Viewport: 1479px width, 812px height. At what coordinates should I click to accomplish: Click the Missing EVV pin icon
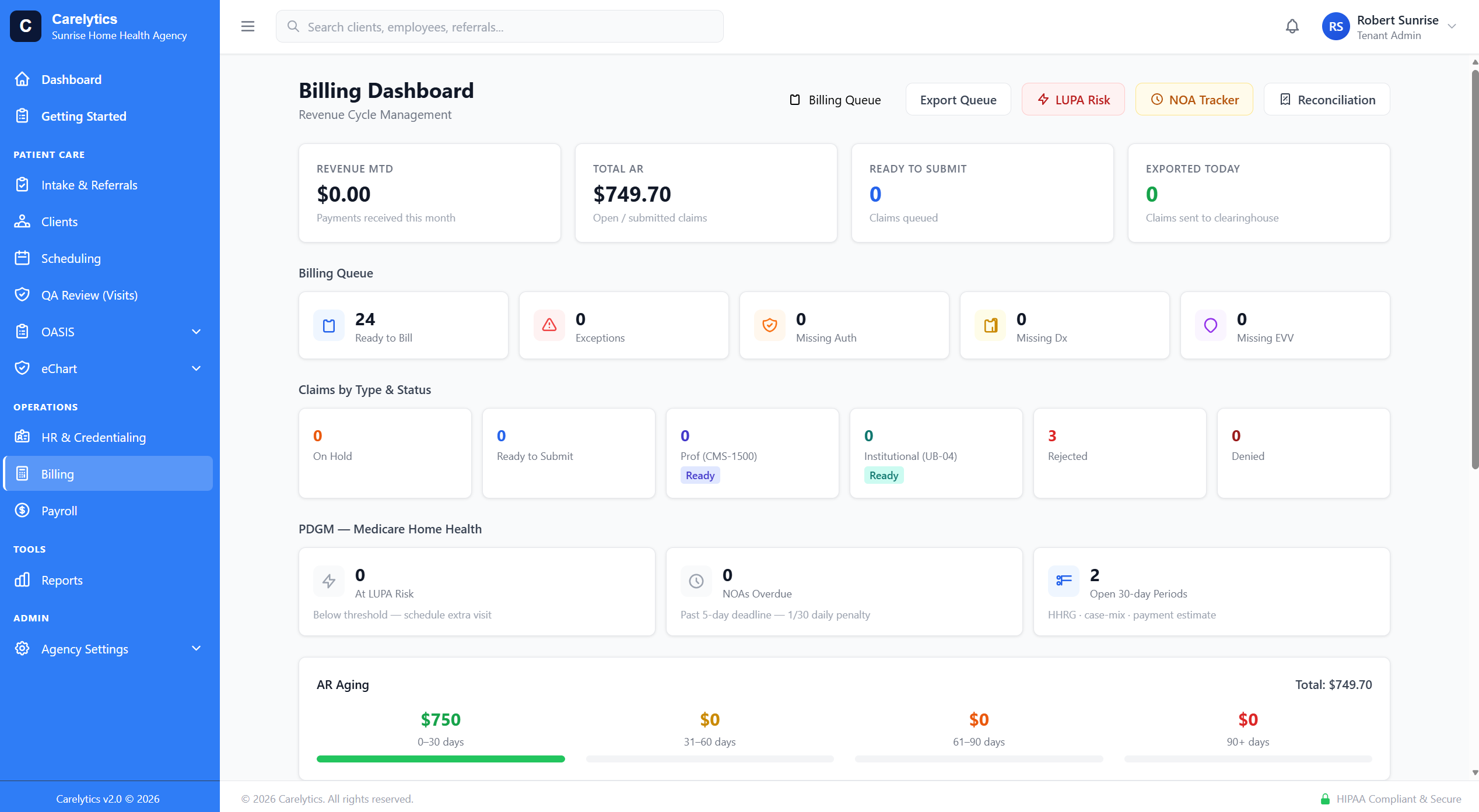[x=1211, y=325]
